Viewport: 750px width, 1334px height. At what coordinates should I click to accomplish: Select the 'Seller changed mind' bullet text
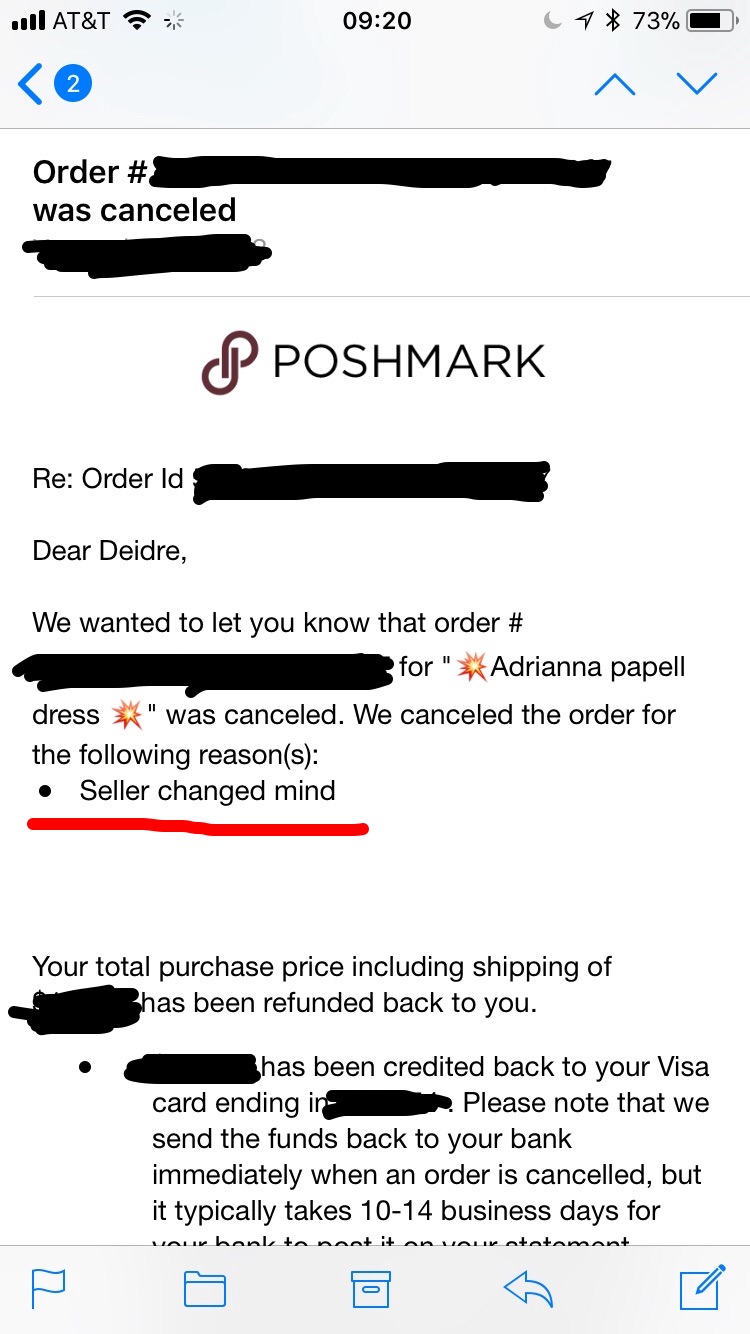click(x=208, y=790)
